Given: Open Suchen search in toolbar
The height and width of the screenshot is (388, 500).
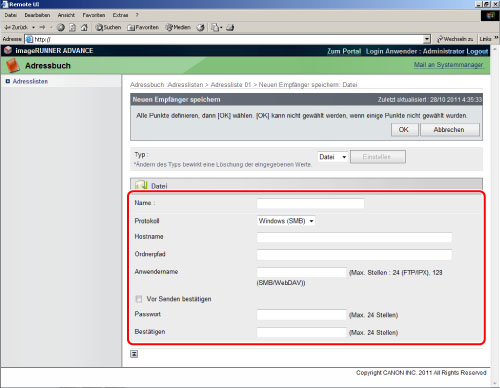Looking at the screenshot, I should (x=108, y=27).
